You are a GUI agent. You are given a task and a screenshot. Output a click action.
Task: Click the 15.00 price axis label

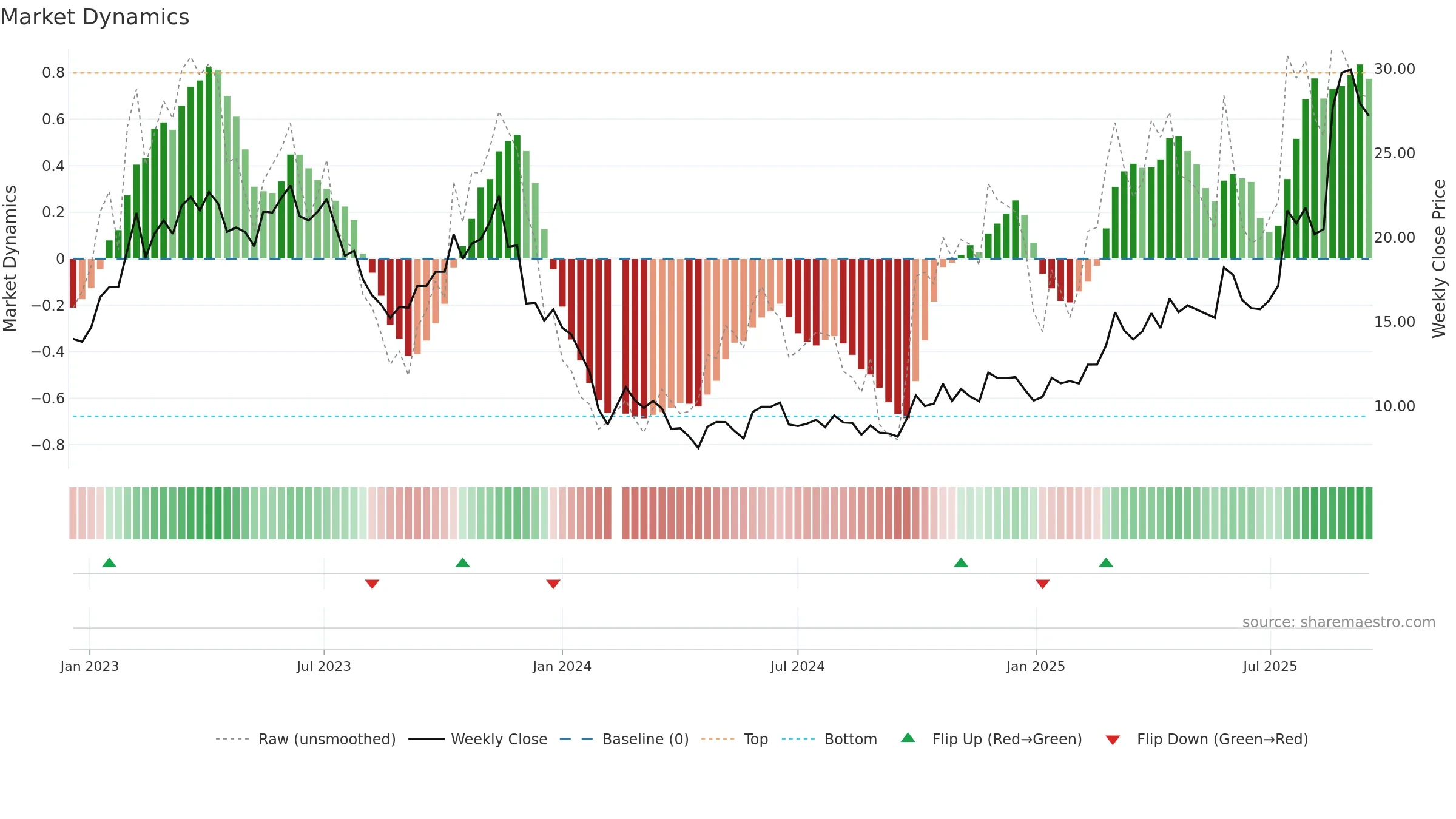tap(1395, 322)
